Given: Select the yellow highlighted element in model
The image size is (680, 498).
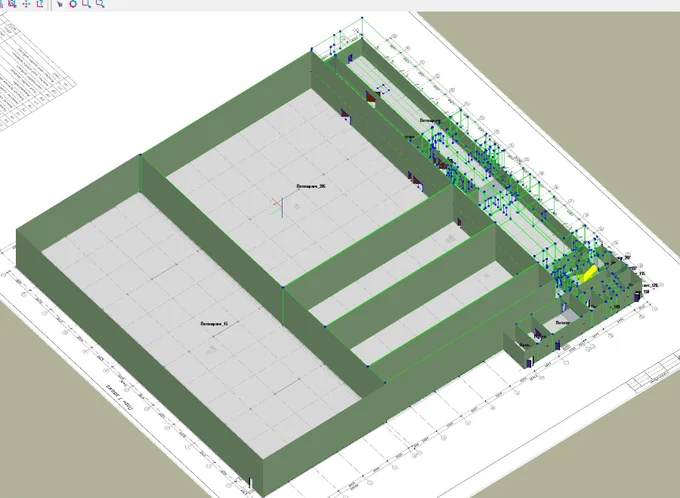Looking at the screenshot, I should click(589, 271).
